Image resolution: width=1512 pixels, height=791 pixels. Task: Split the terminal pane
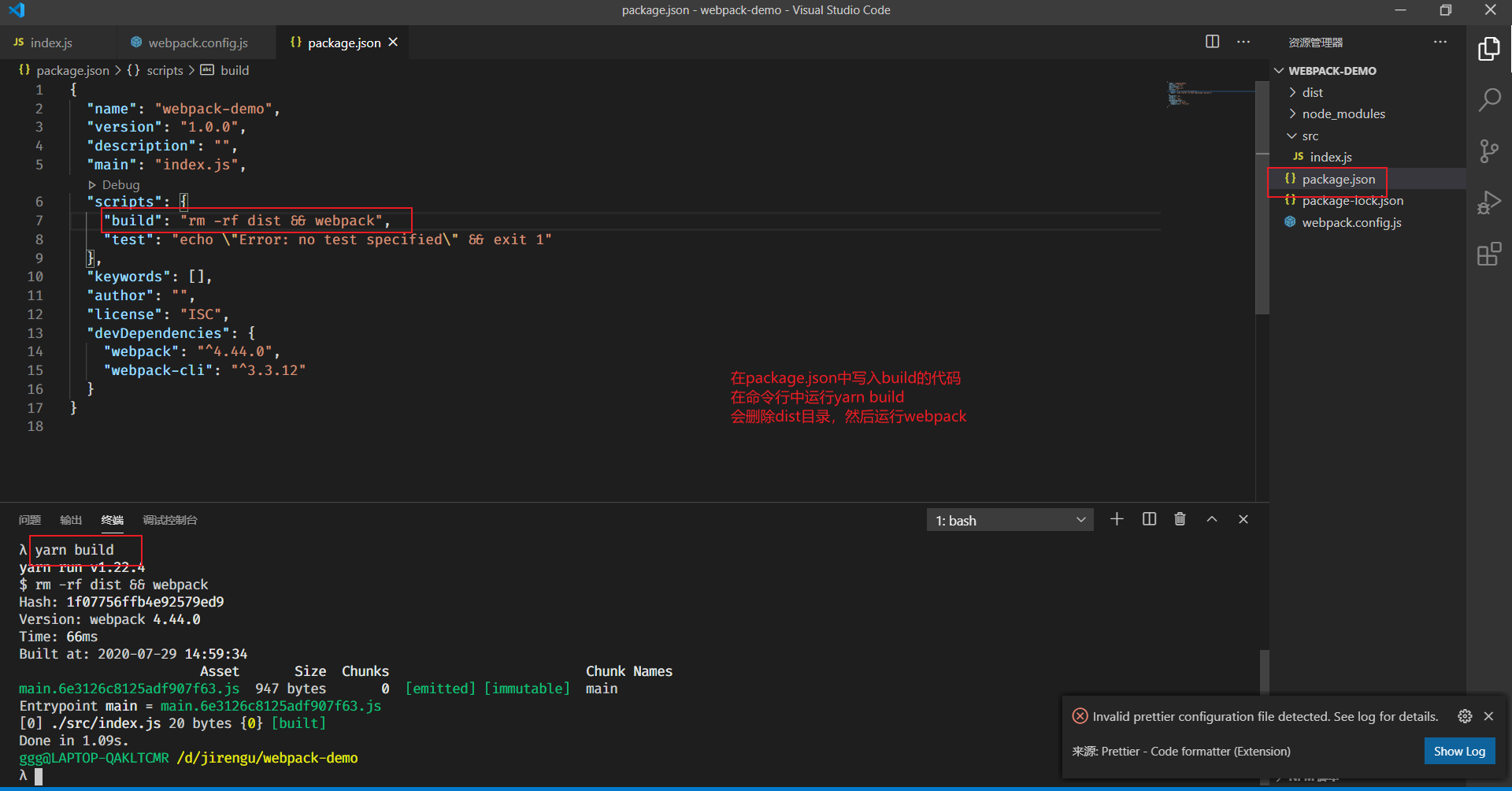(x=1149, y=519)
